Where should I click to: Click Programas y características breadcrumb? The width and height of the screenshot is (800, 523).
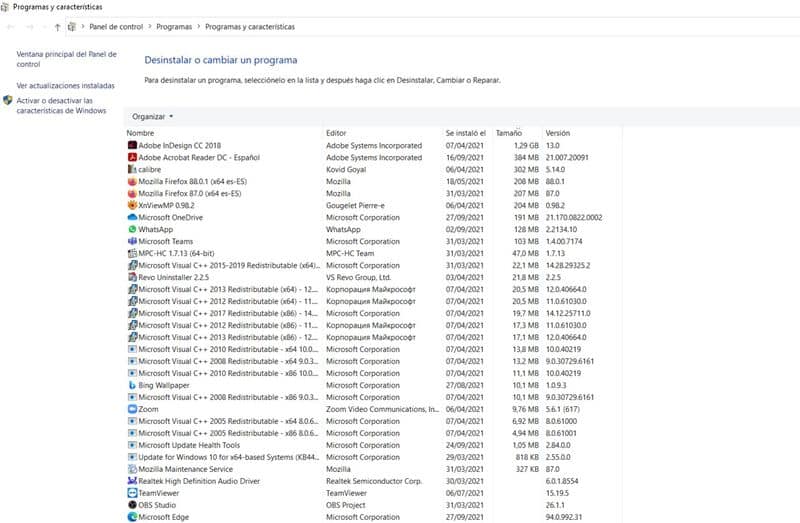point(250,27)
